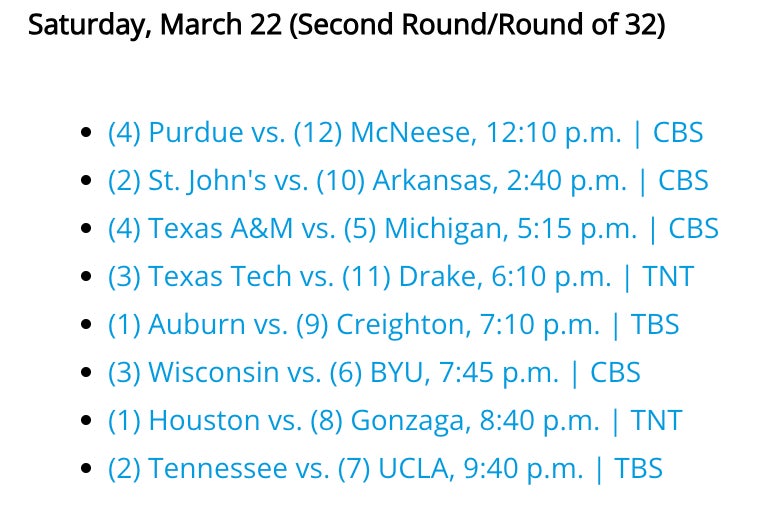Open the Auburn vs. Creighton game link

[x=393, y=324]
